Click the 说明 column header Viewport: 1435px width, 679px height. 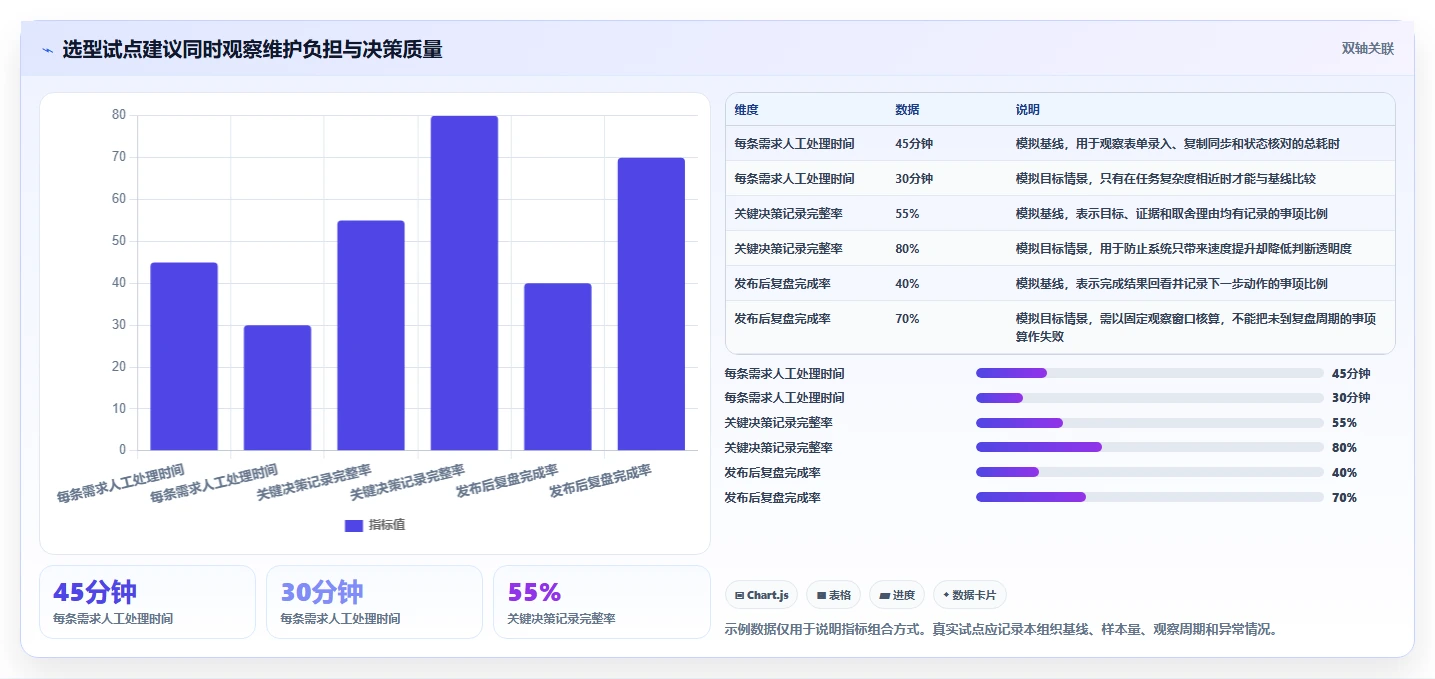tap(1028, 109)
